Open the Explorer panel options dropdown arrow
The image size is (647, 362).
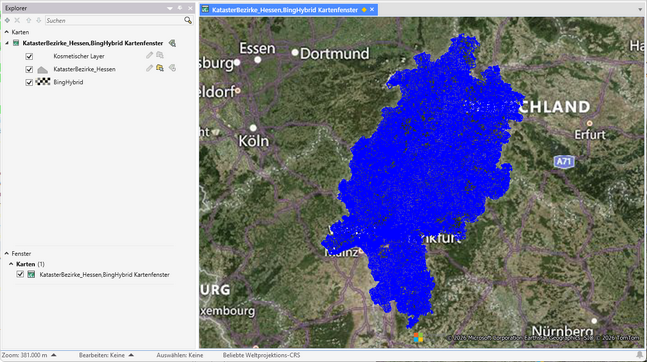tap(170, 8)
